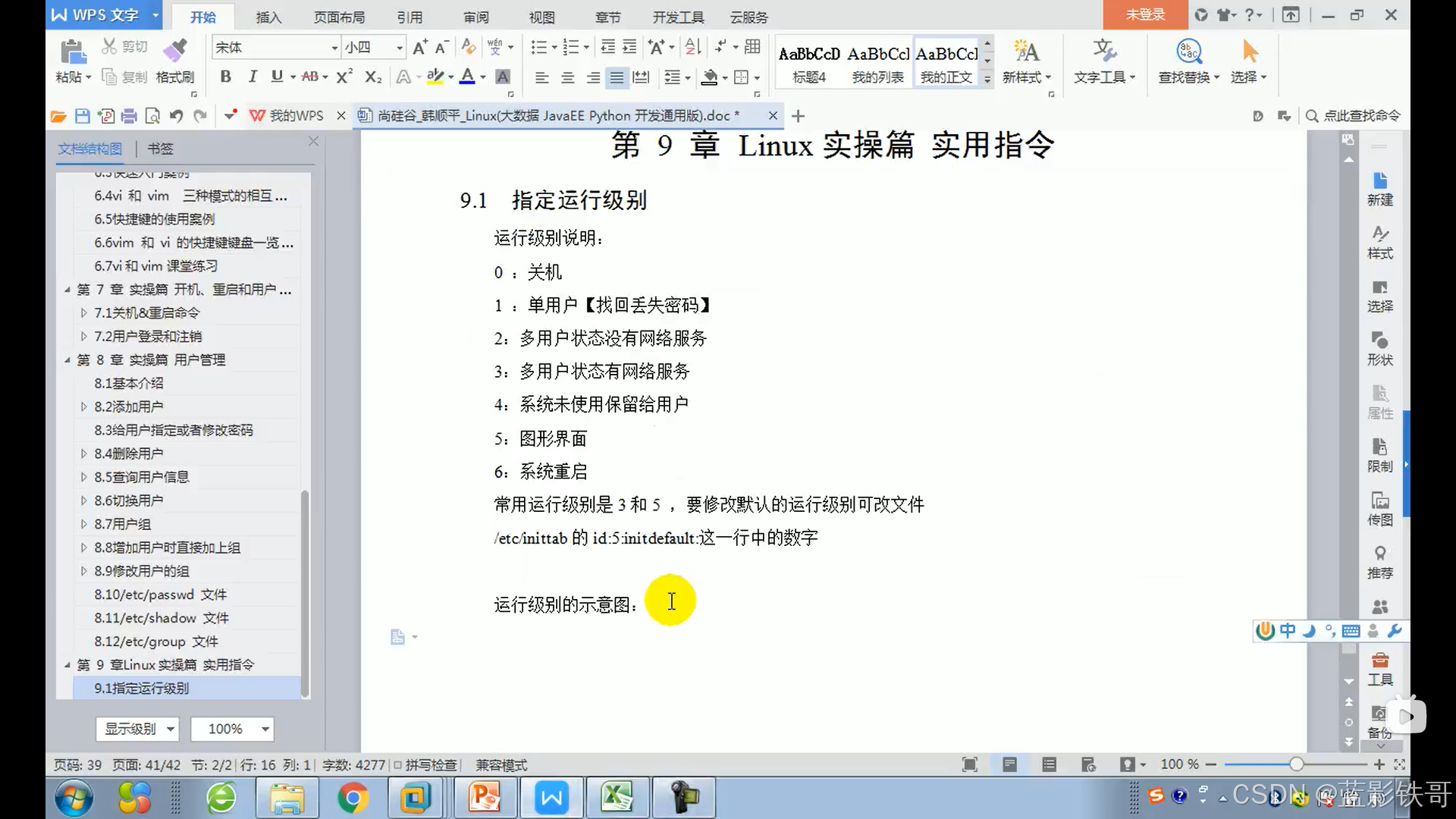Click the New Styles icon
The image size is (1456, 819).
coord(1026,52)
